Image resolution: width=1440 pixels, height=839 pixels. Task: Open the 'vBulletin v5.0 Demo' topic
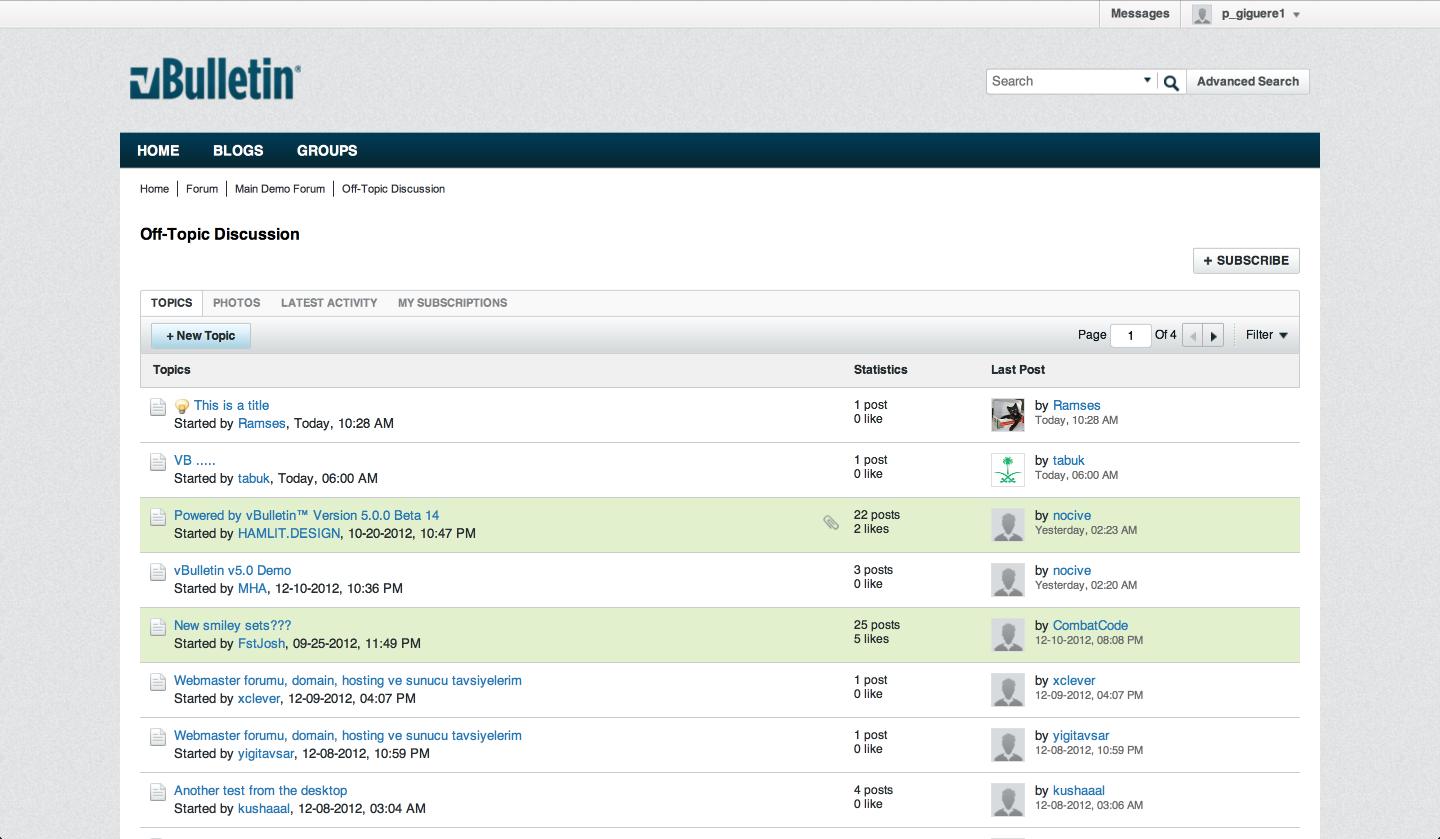(232, 571)
